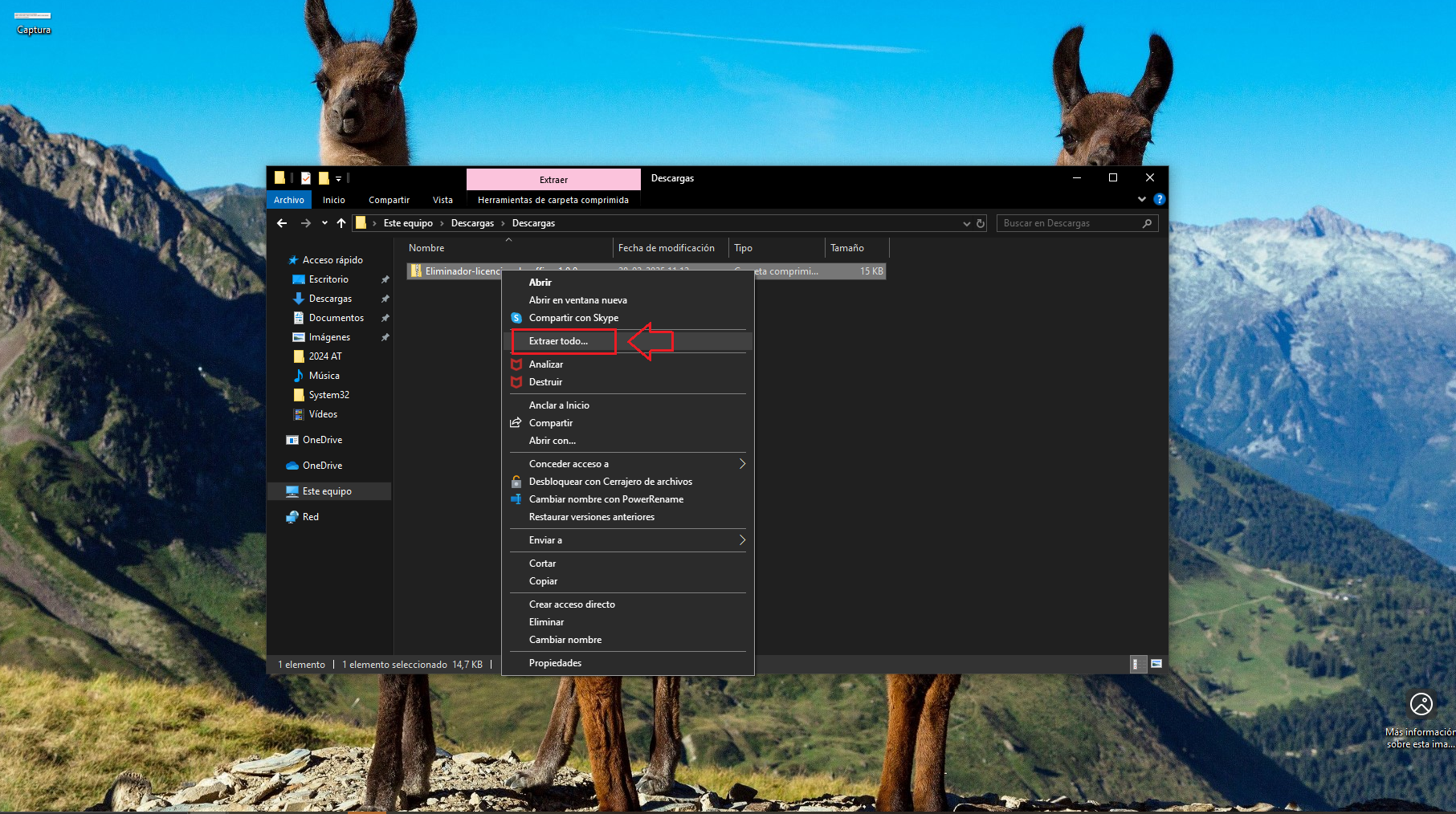Click the Properties icon in quick access toolbar
1456x814 pixels.
[x=306, y=178]
